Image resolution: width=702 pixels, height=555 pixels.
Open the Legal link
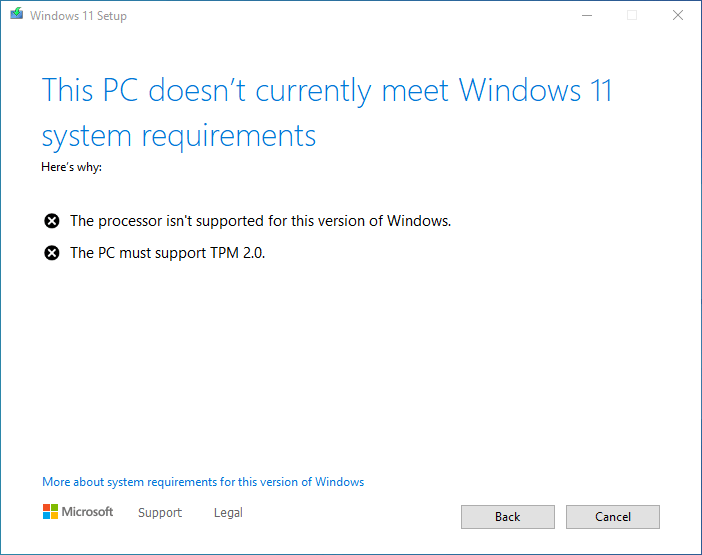click(x=228, y=512)
